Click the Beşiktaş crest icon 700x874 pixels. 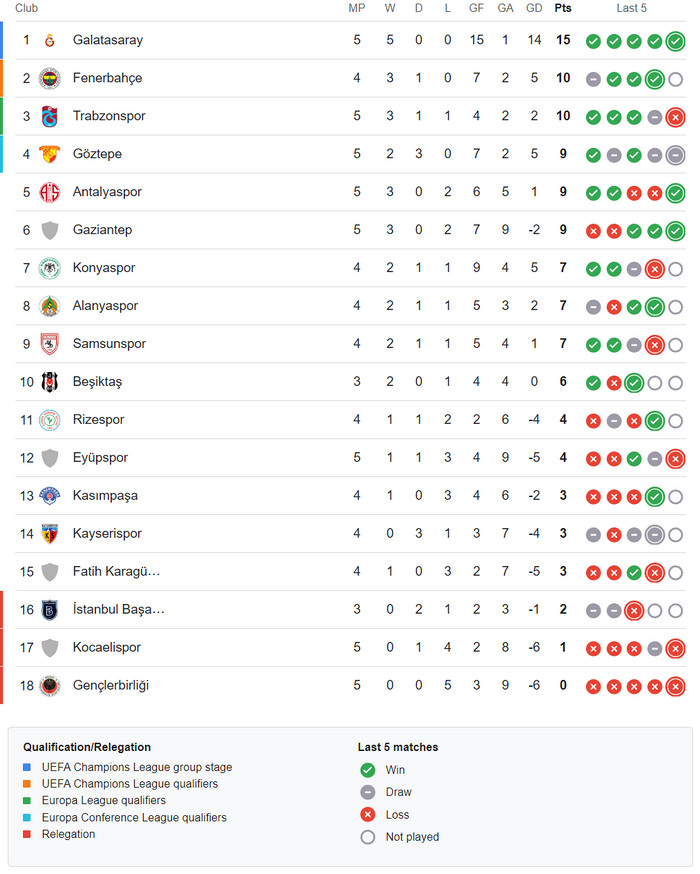click(x=50, y=382)
